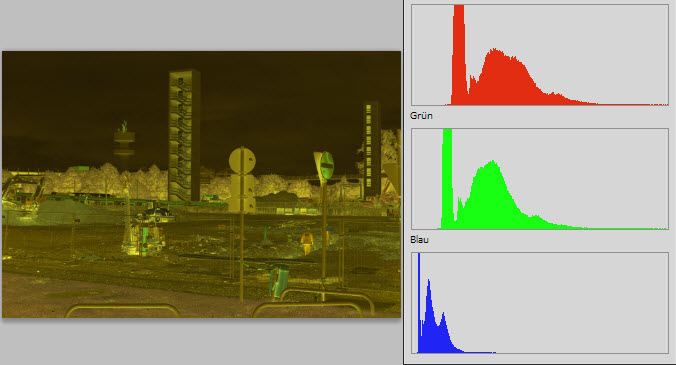Click the red channel histogram graph
Screen dimensions: 676x365
point(540,55)
